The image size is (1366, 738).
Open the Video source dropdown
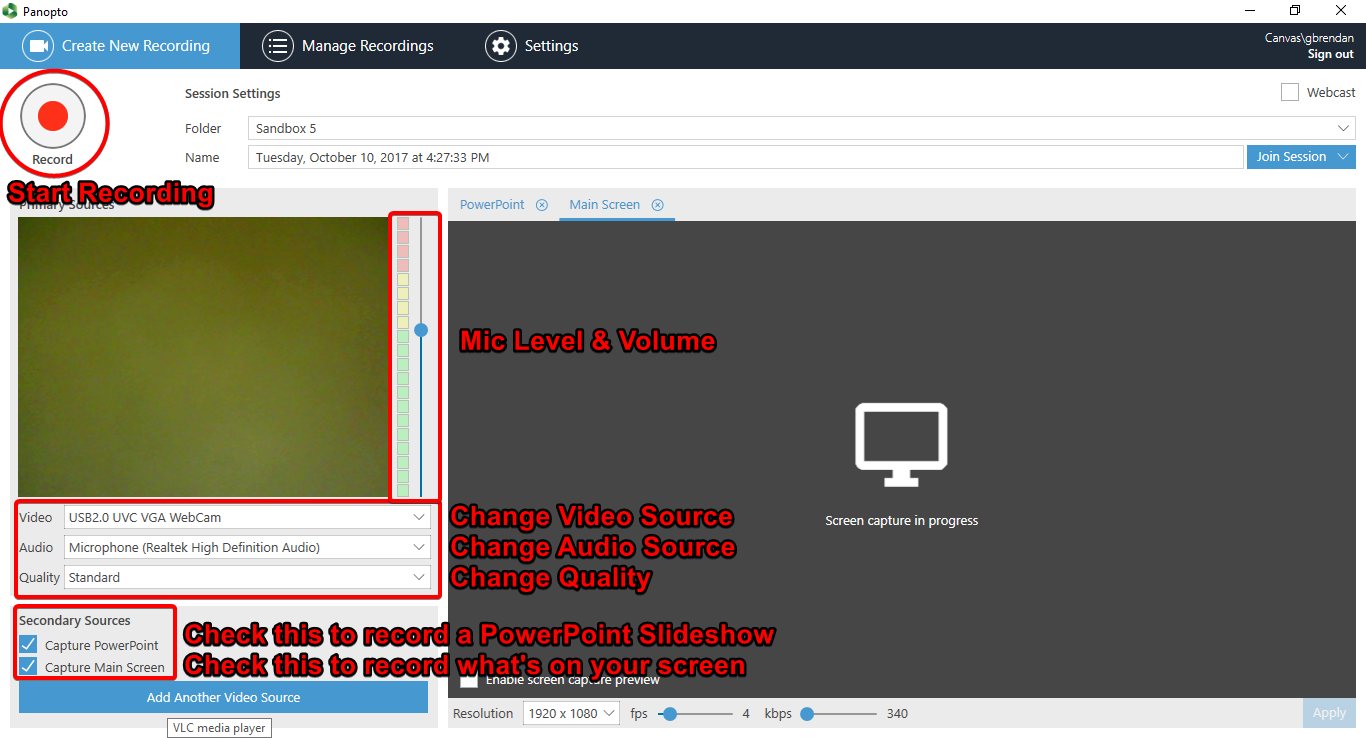click(x=247, y=518)
